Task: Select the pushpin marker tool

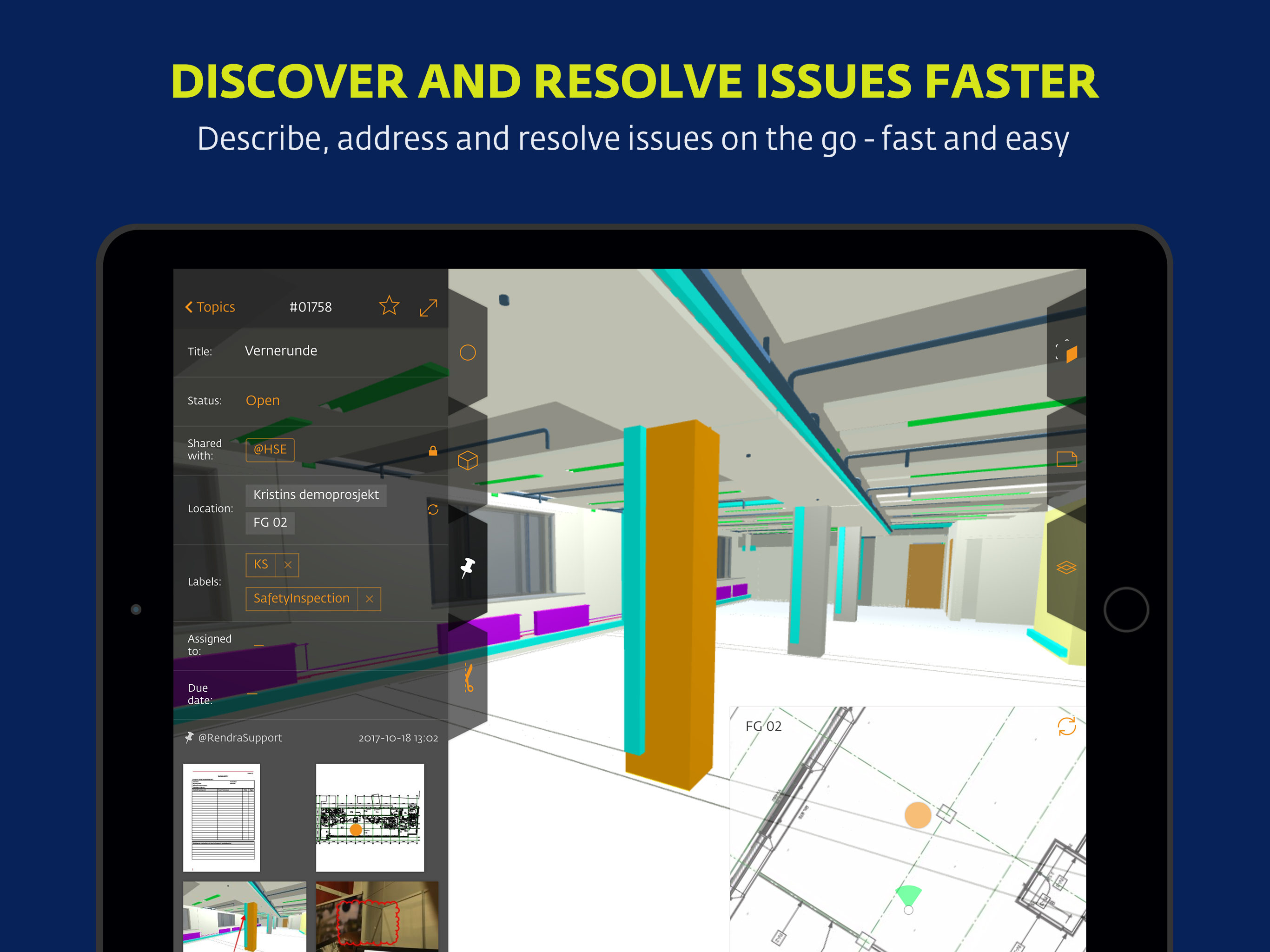Action: (x=468, y=568)
